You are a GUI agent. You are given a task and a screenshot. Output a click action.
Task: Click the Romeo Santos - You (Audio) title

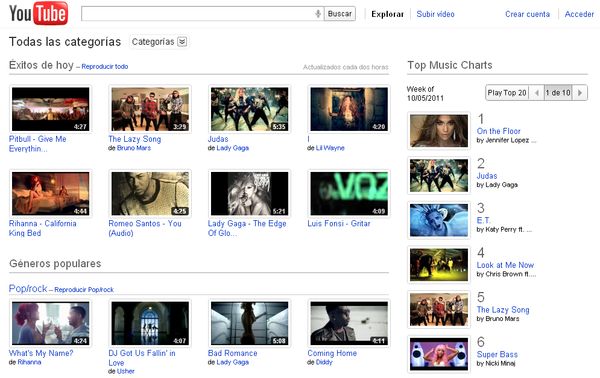[145, 228]
